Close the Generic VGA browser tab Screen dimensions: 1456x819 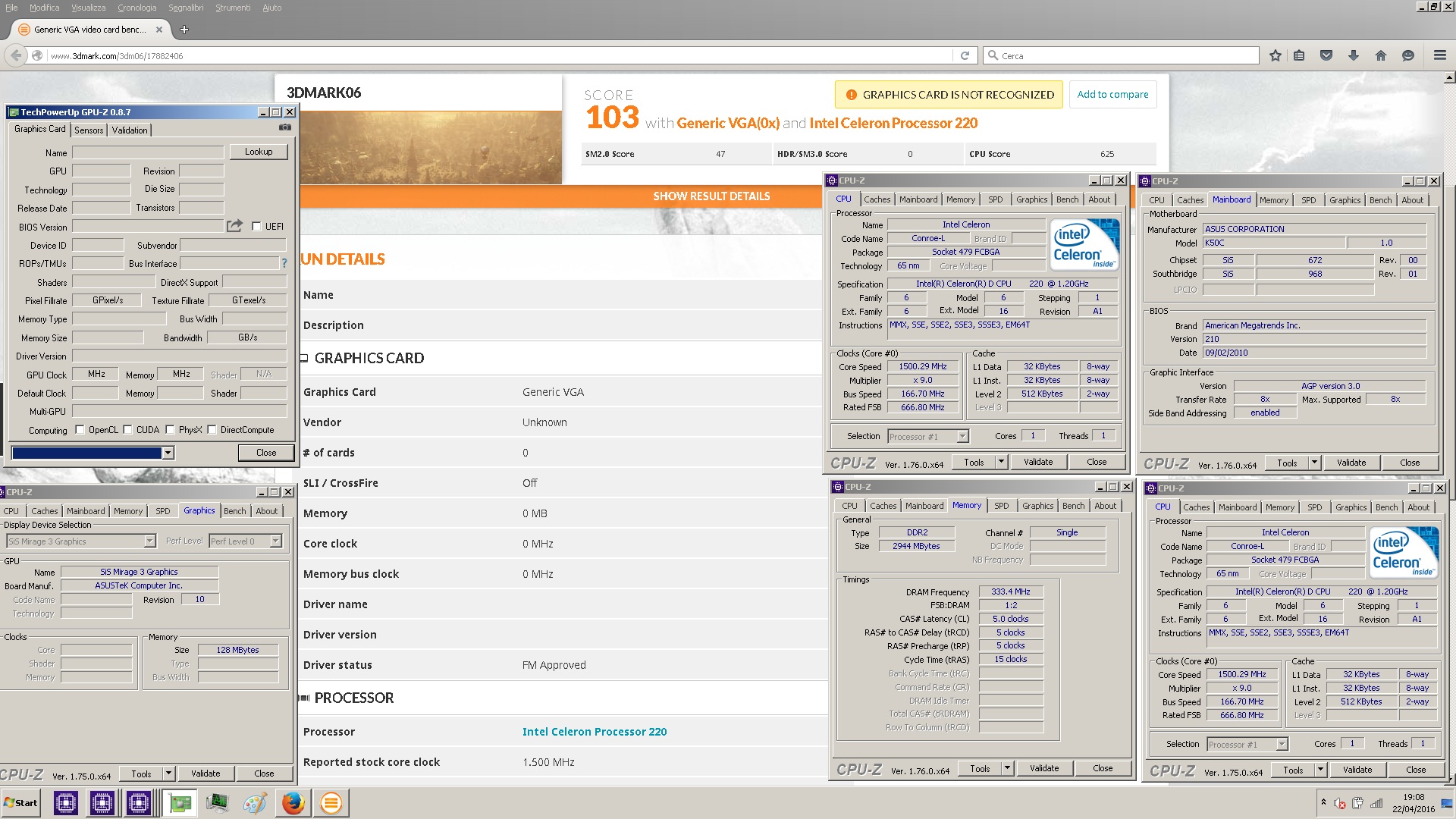point(159,30)
